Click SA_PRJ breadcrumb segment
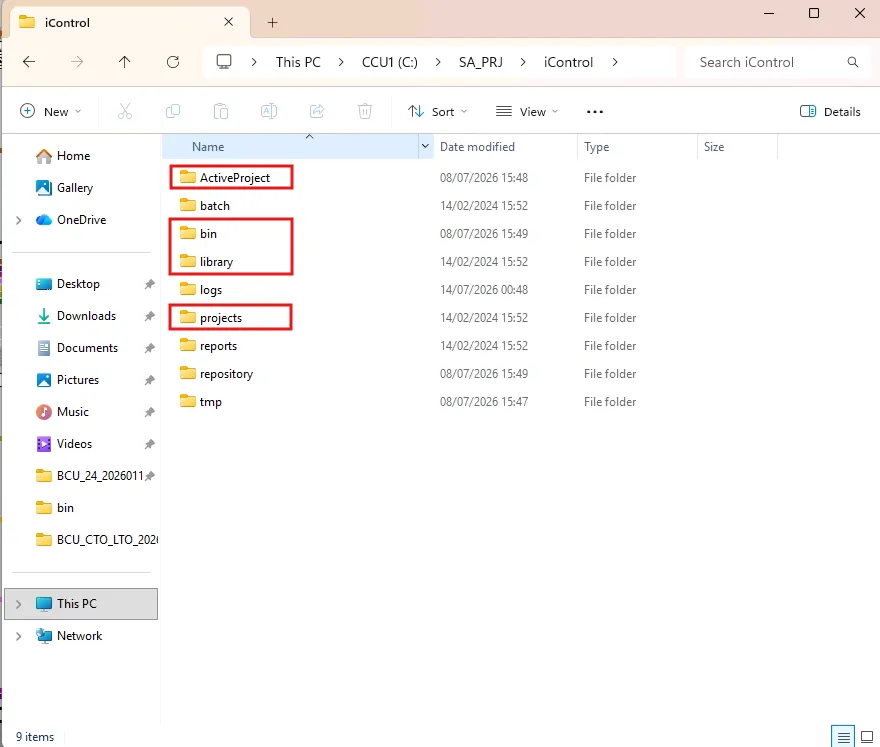880x747 pixels. 480,62
